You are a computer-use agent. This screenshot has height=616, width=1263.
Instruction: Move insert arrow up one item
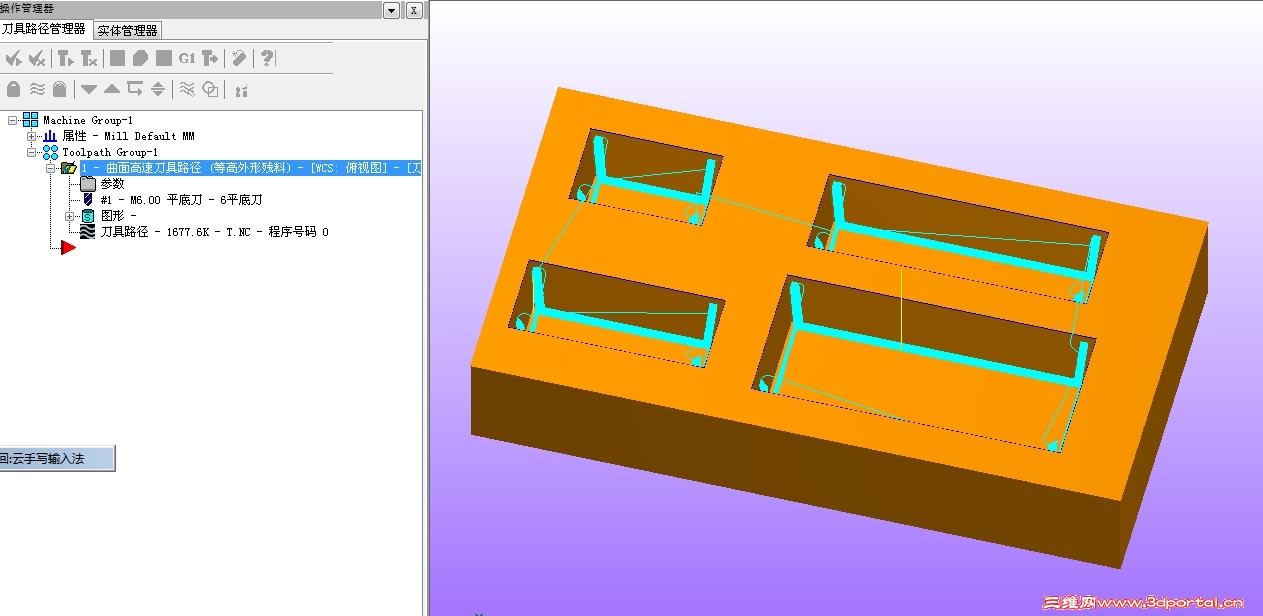pos(112,89)
